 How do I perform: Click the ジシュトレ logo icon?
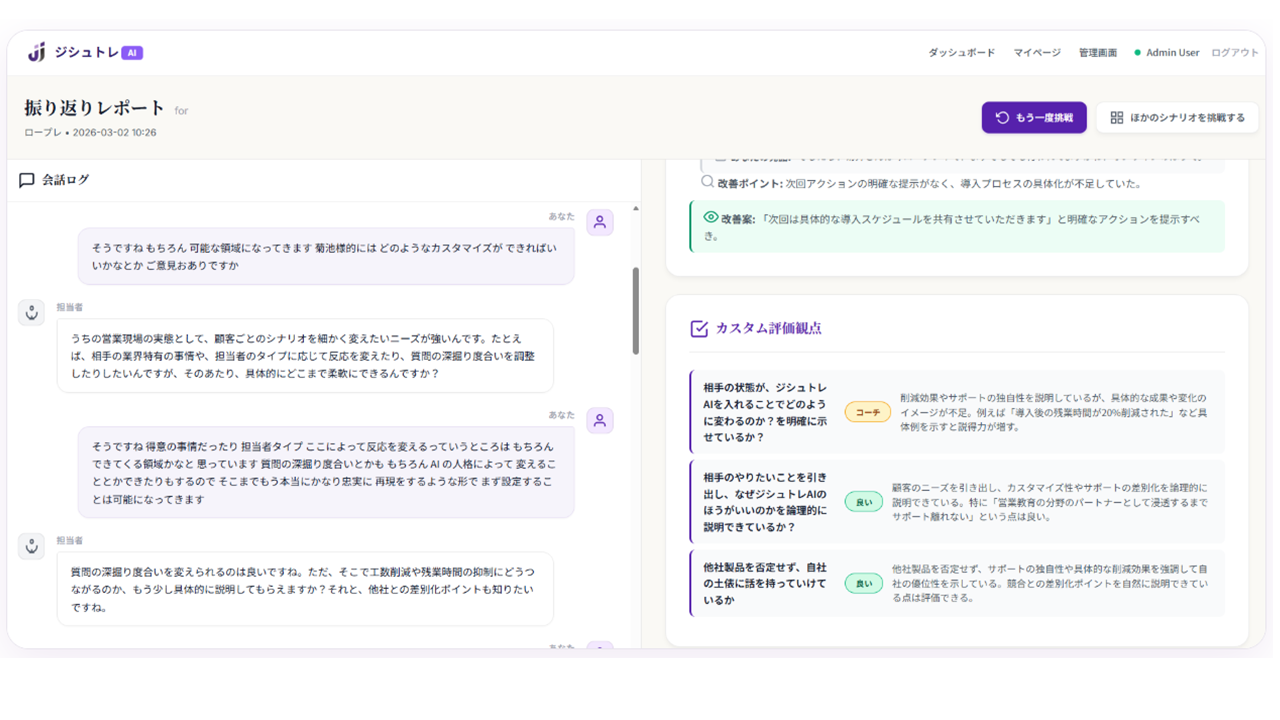[x=36, y=52]
